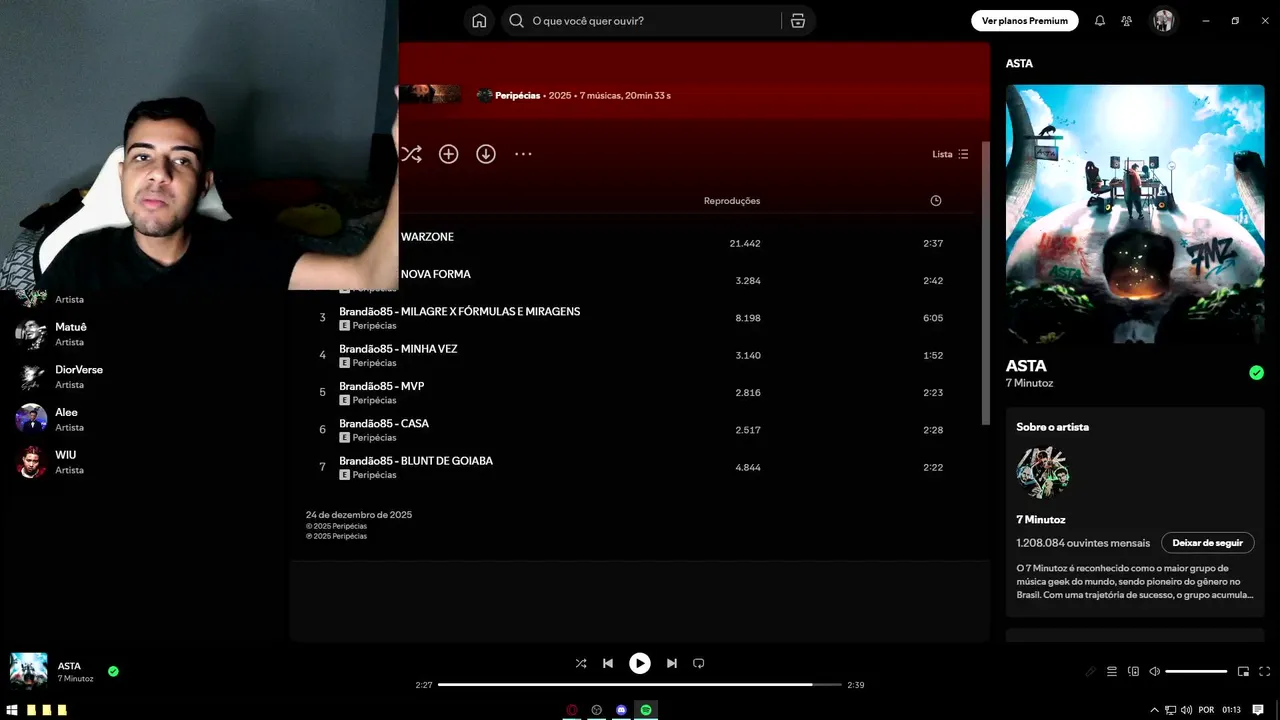The width and height of the screenshot is (1280, 720).
Task: Select track 'Brandão85 - BLUNT DE GOIABA'
Action: click(416, 461)
